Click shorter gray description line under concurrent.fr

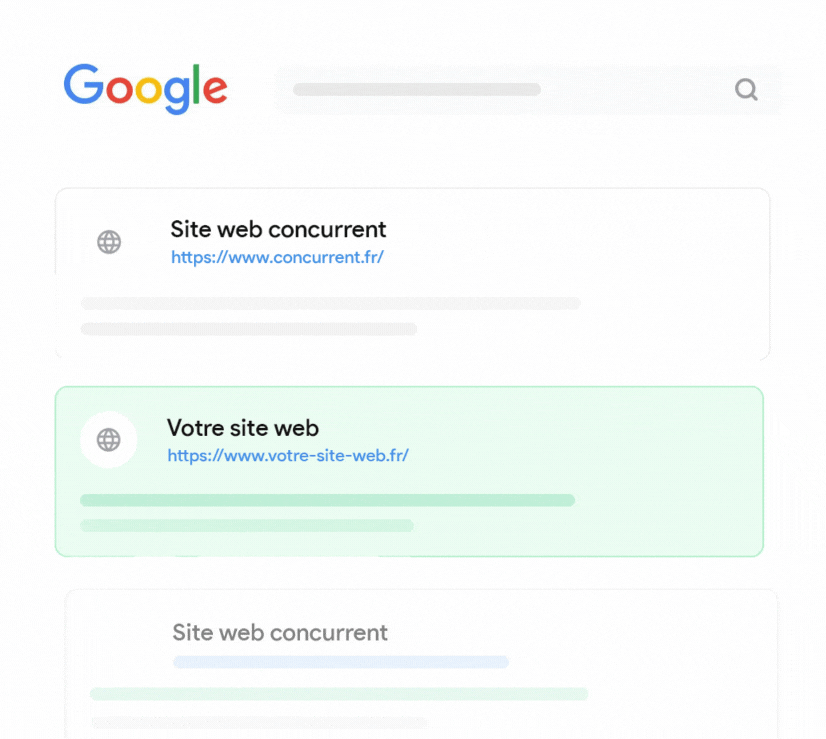coord(248,329)
